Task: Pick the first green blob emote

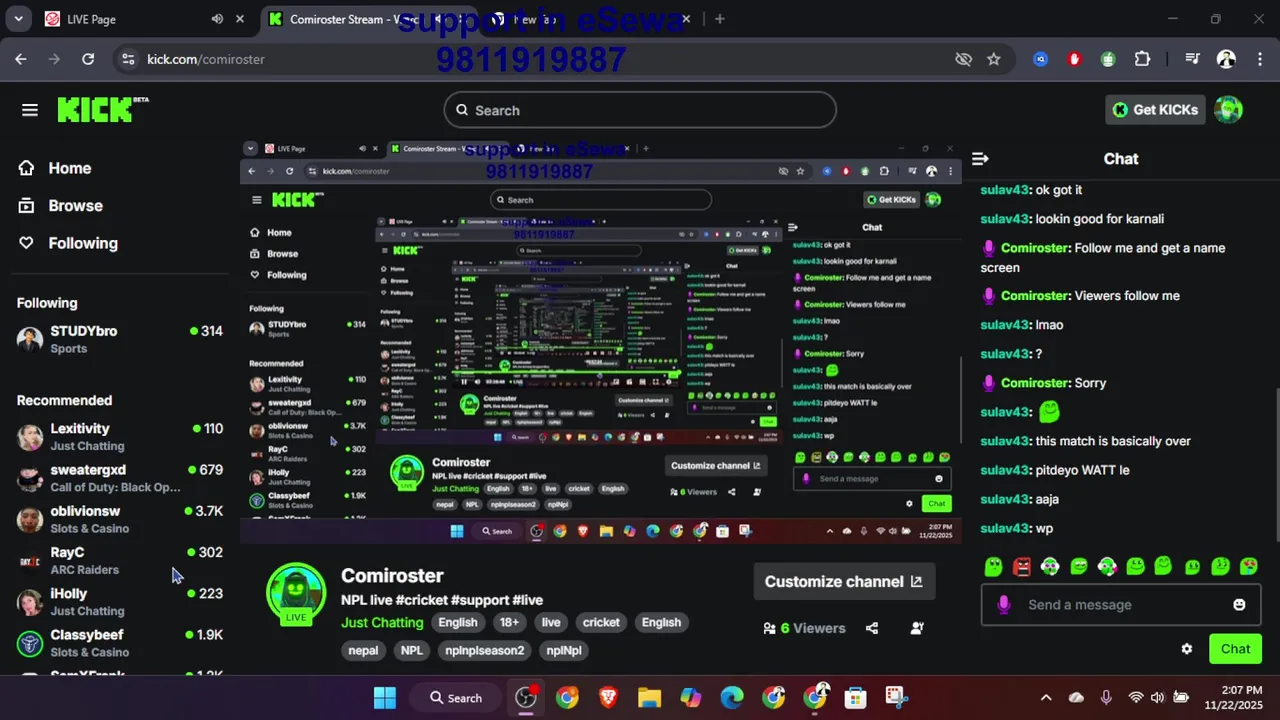Action: 993,567
